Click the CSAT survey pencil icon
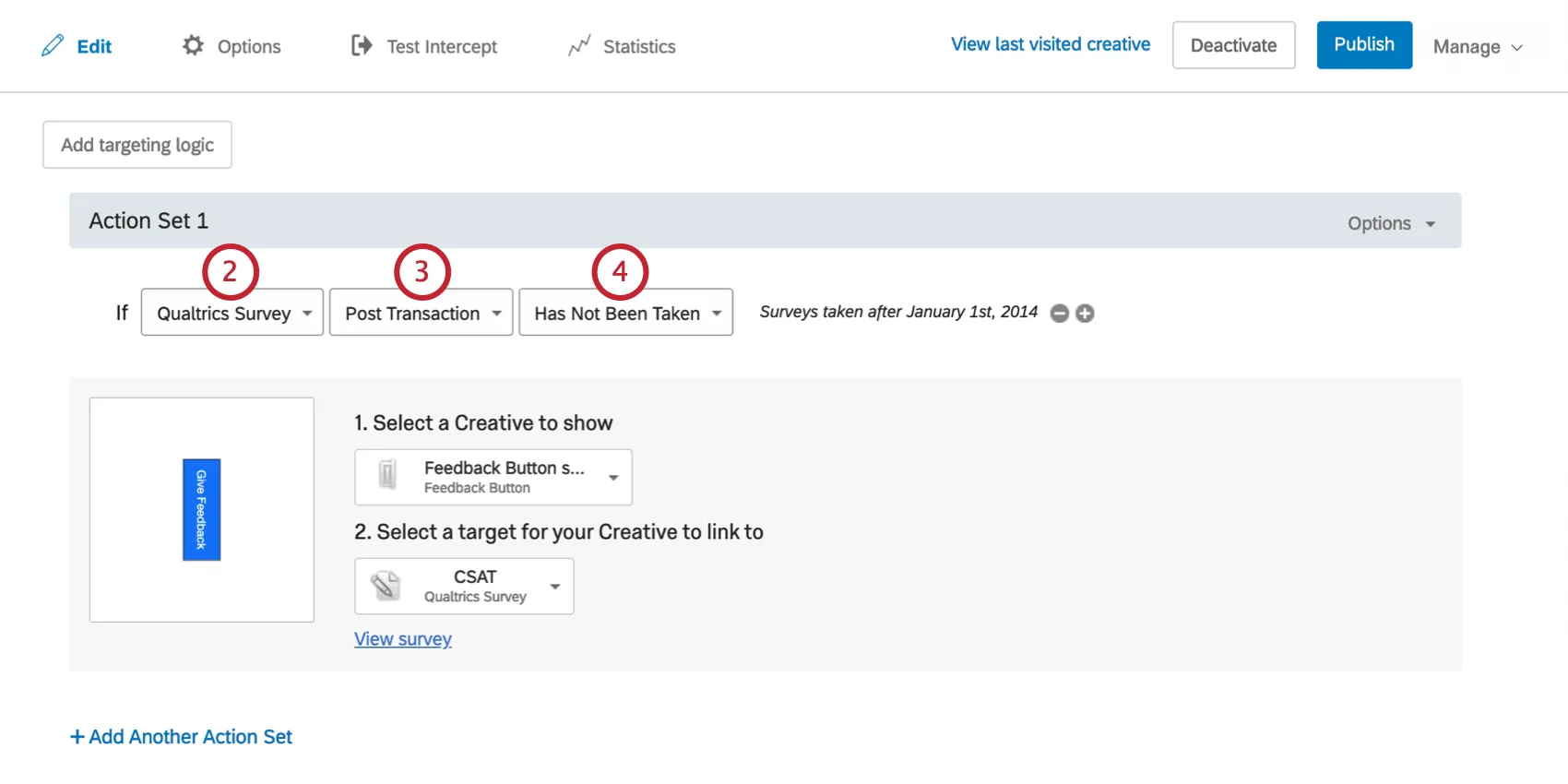Screen dimensions: 1568x784 [x=386, y=586]
